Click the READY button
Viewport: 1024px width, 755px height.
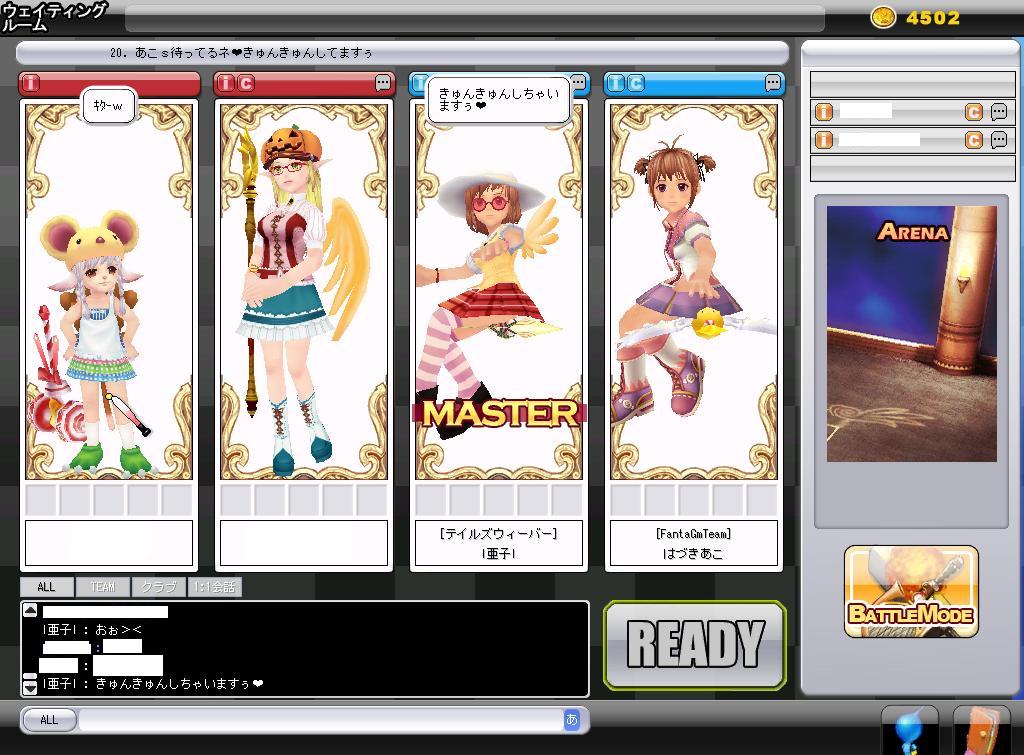tap(695, 645)
